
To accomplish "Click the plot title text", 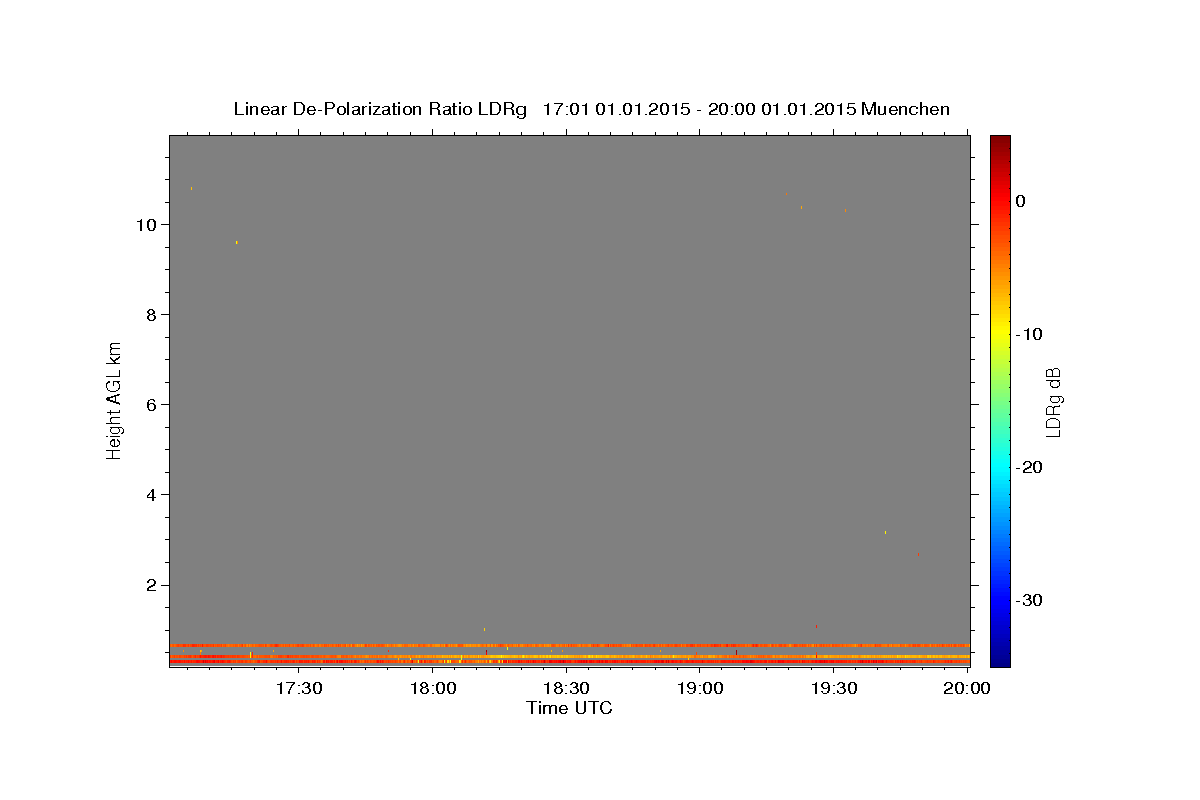I will 591,109.
